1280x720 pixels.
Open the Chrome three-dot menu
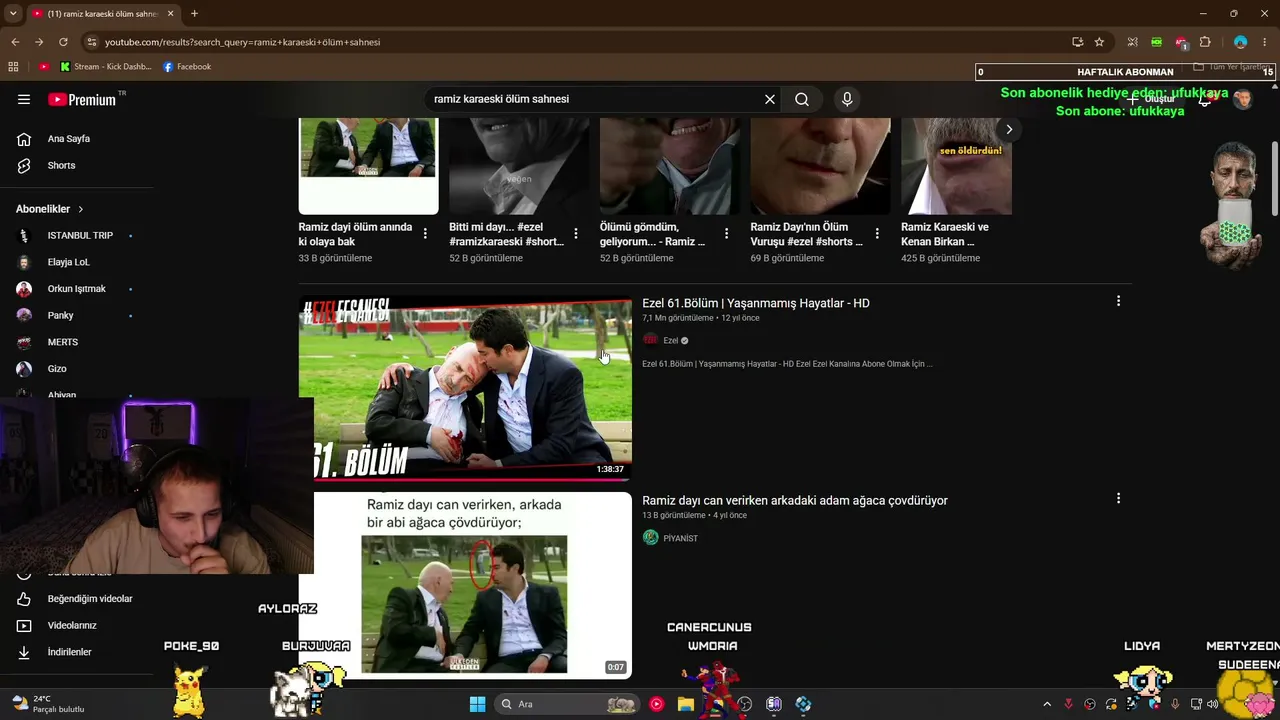point(1265,42)
